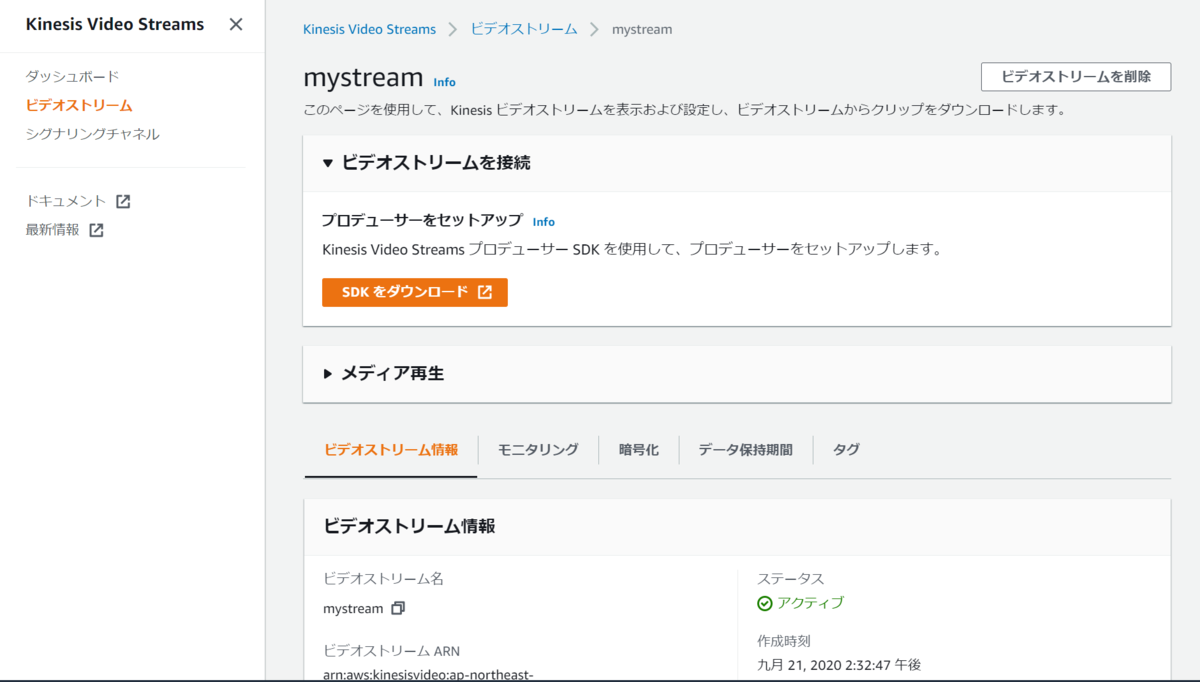Click the アクティブ status text
The image size is (1200, 682).
click(x=810, y=603)
